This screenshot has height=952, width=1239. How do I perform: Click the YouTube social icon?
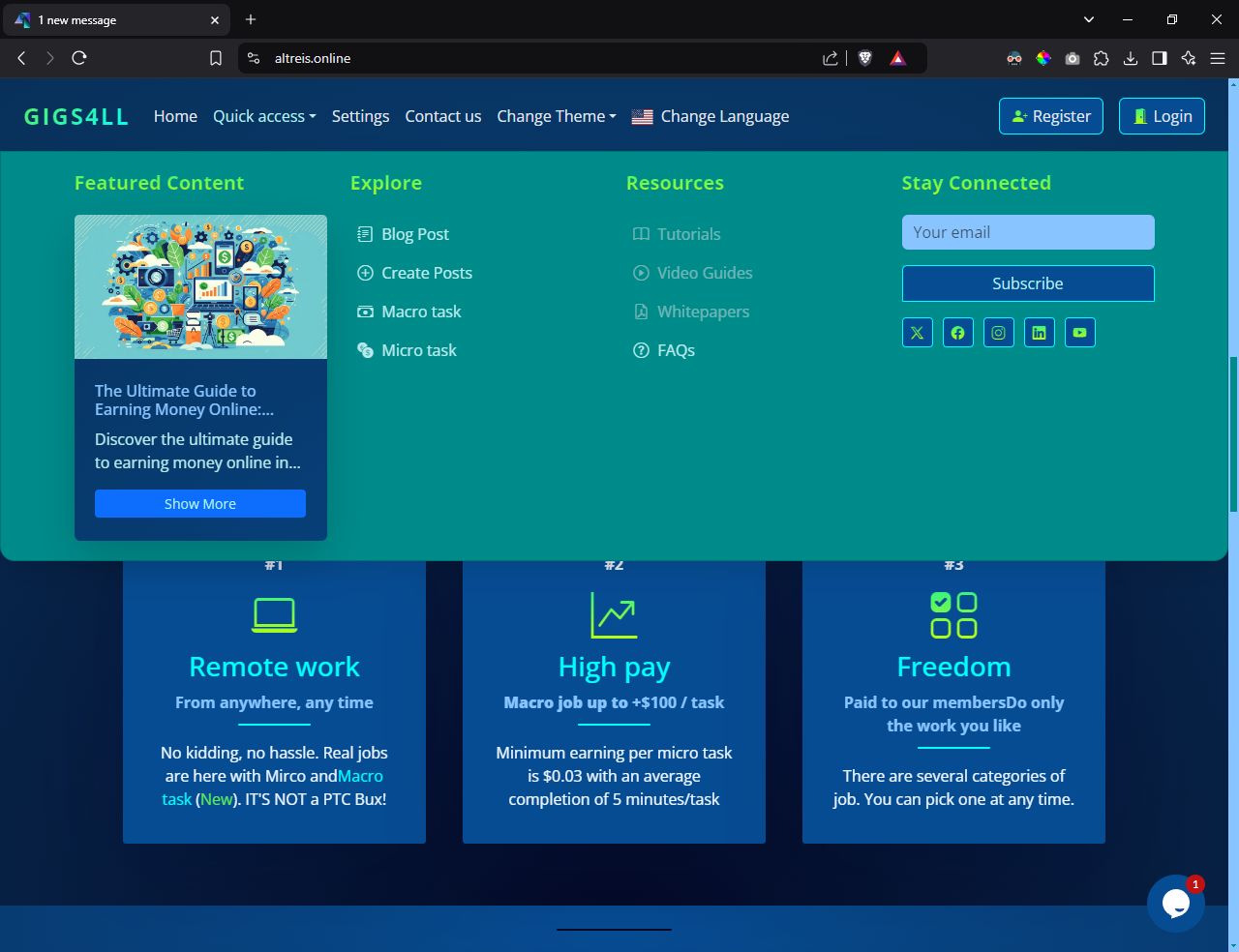1079,333
